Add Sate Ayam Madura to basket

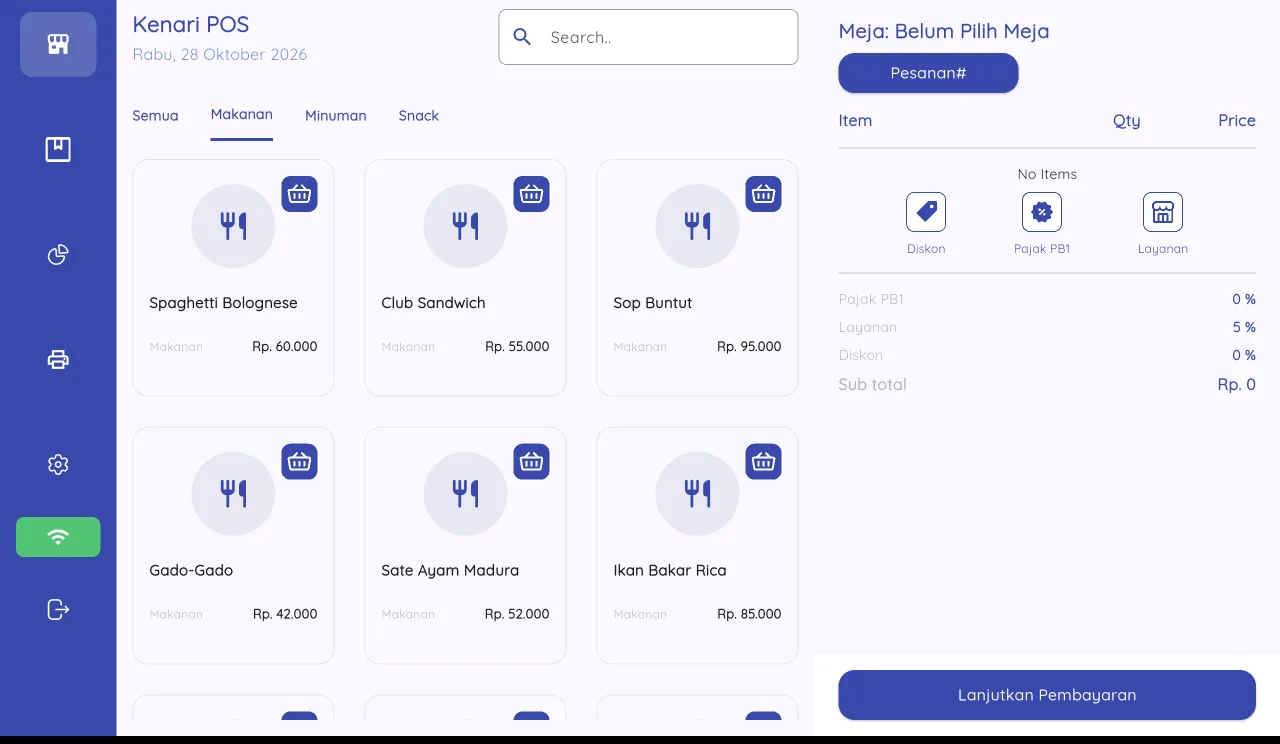[x=532, y=461]
